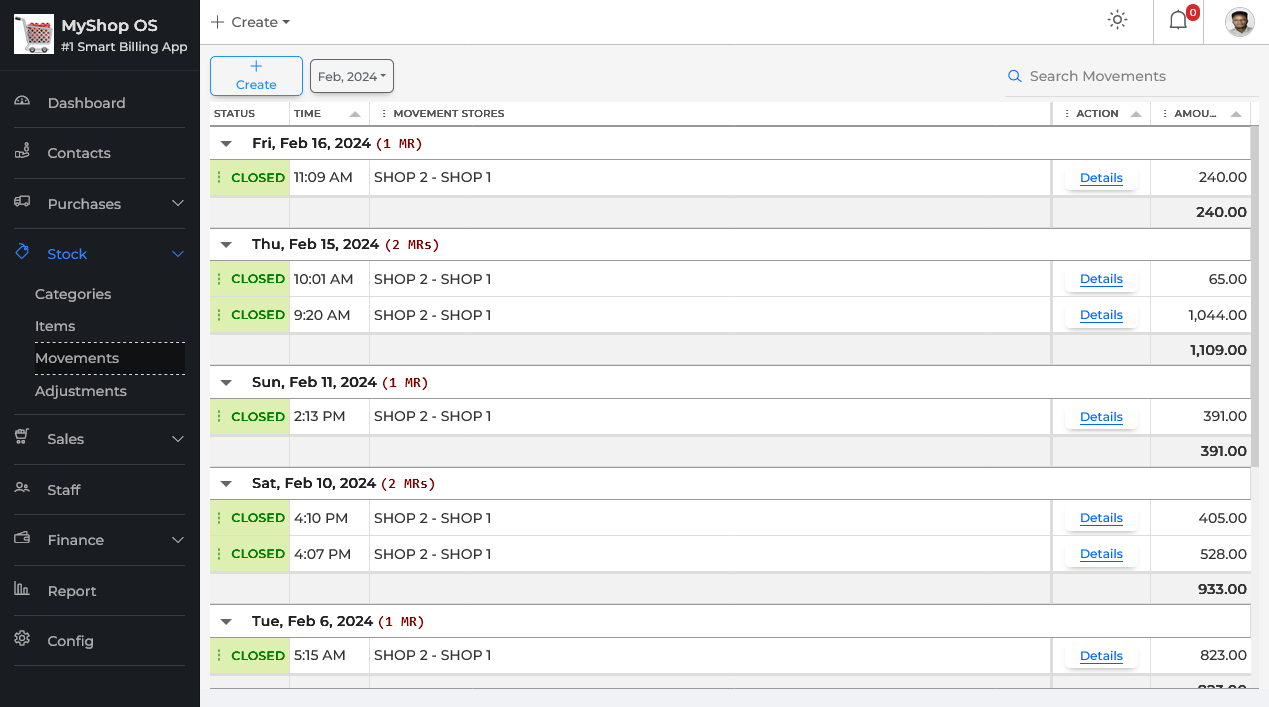Click the MyShop OS shopping cart logo
This screenshot has height=707, width=1269.
click(x=33, y=35)
